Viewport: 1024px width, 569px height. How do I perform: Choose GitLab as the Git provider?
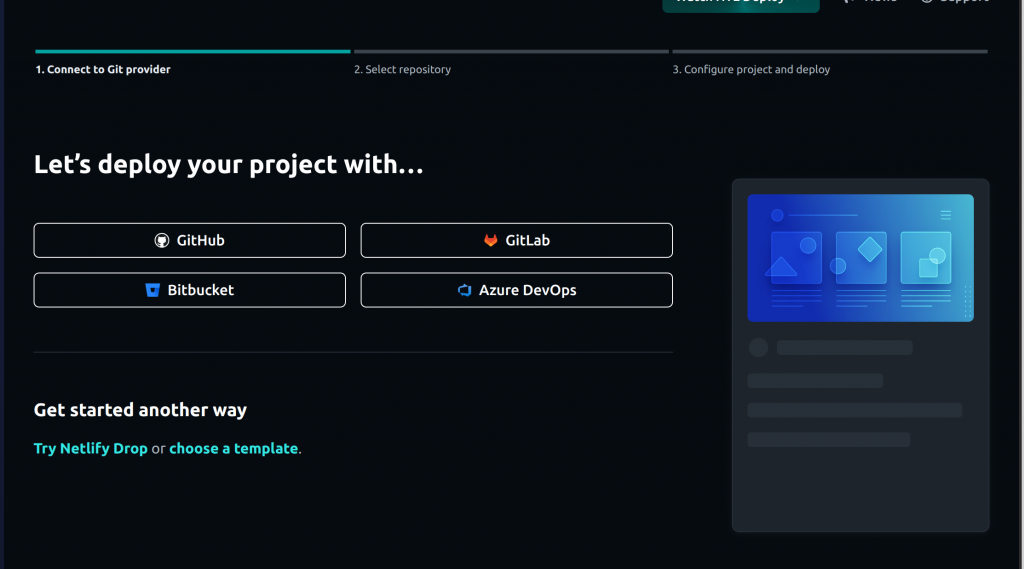(517, 240)
